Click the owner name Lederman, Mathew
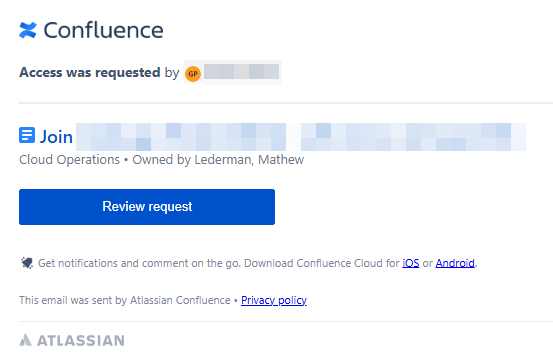Viewport: 553px width, 362px height. coord(249,160)
